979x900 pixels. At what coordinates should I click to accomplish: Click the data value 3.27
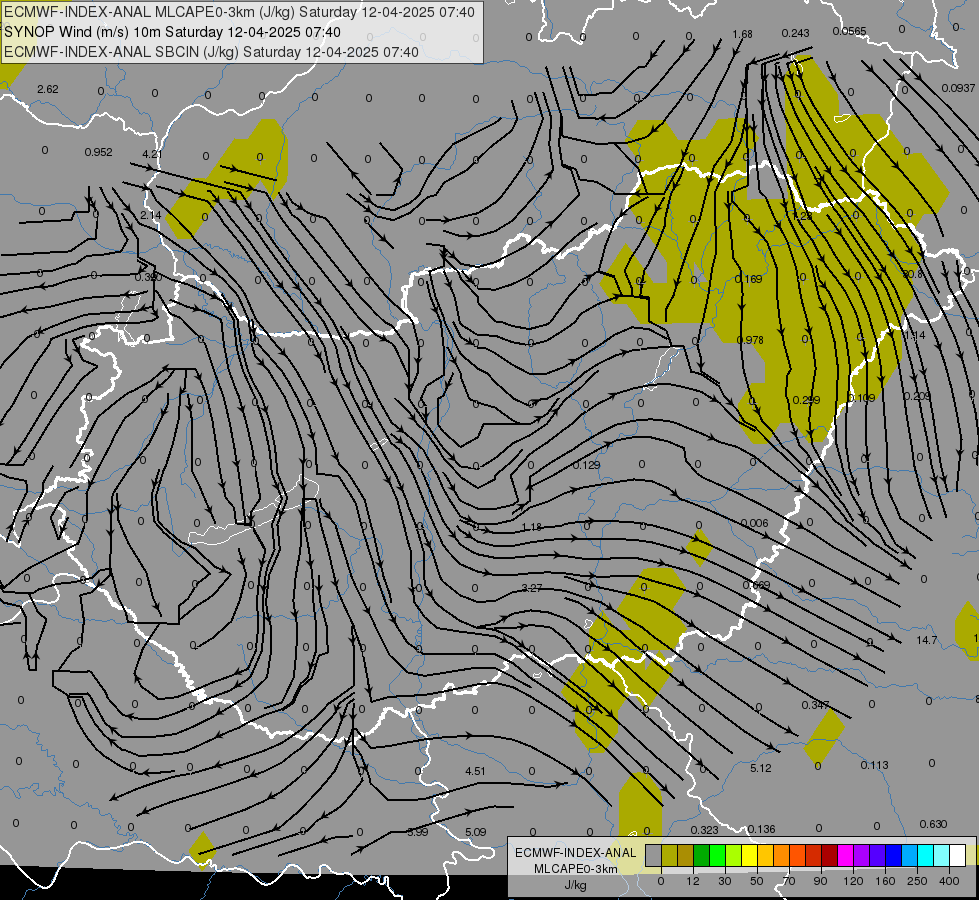pyautogui.click(x=531, y=588)
